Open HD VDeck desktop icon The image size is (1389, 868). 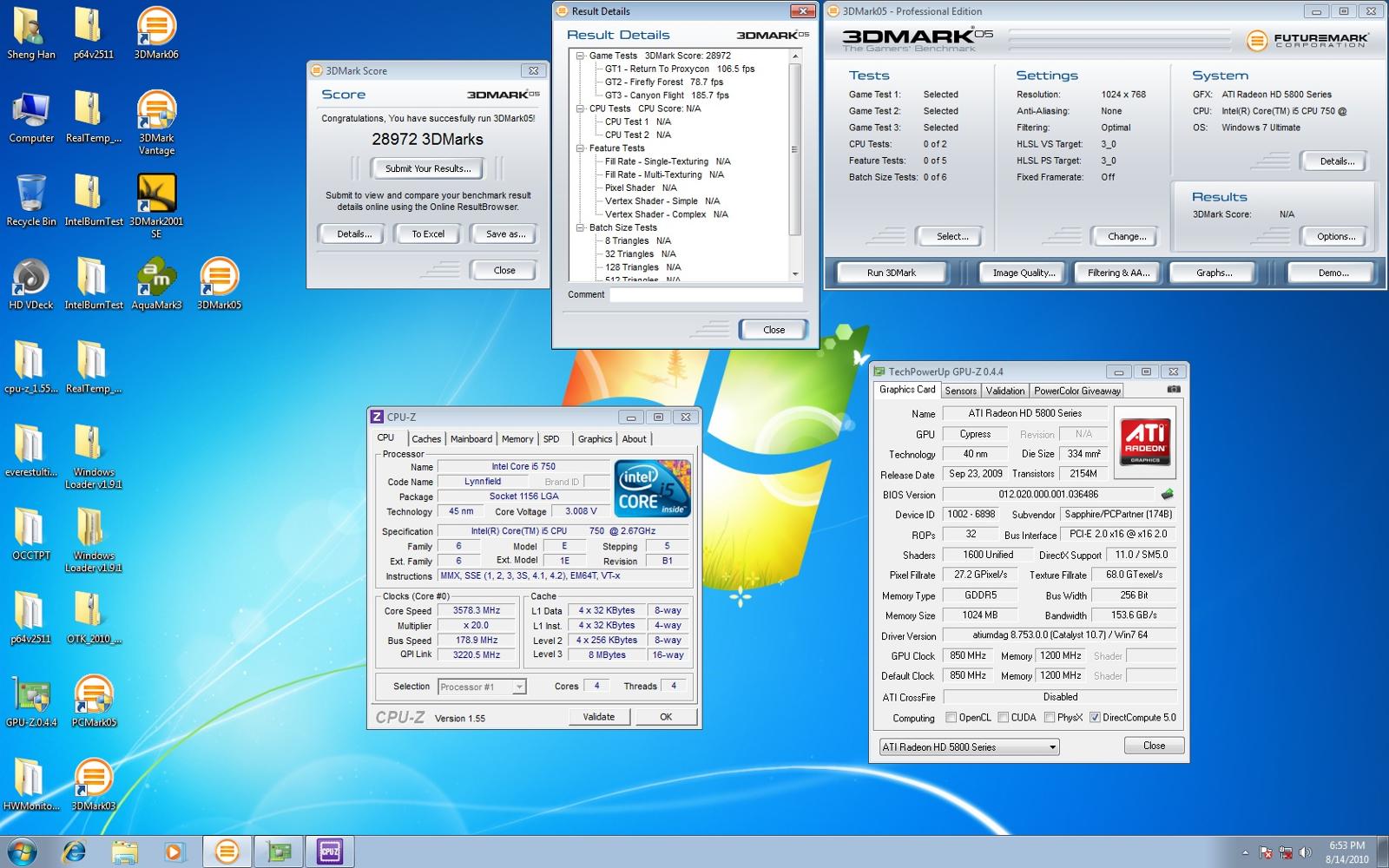31,283
